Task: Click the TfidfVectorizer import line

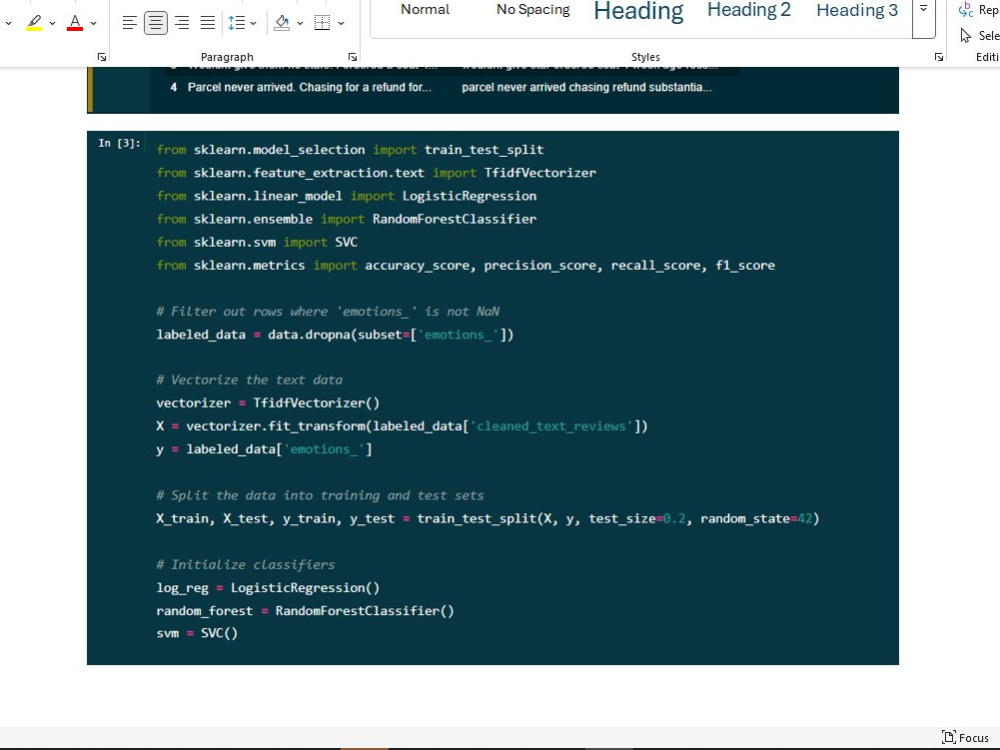Action: pyautogui.click(x=376, y=173)
